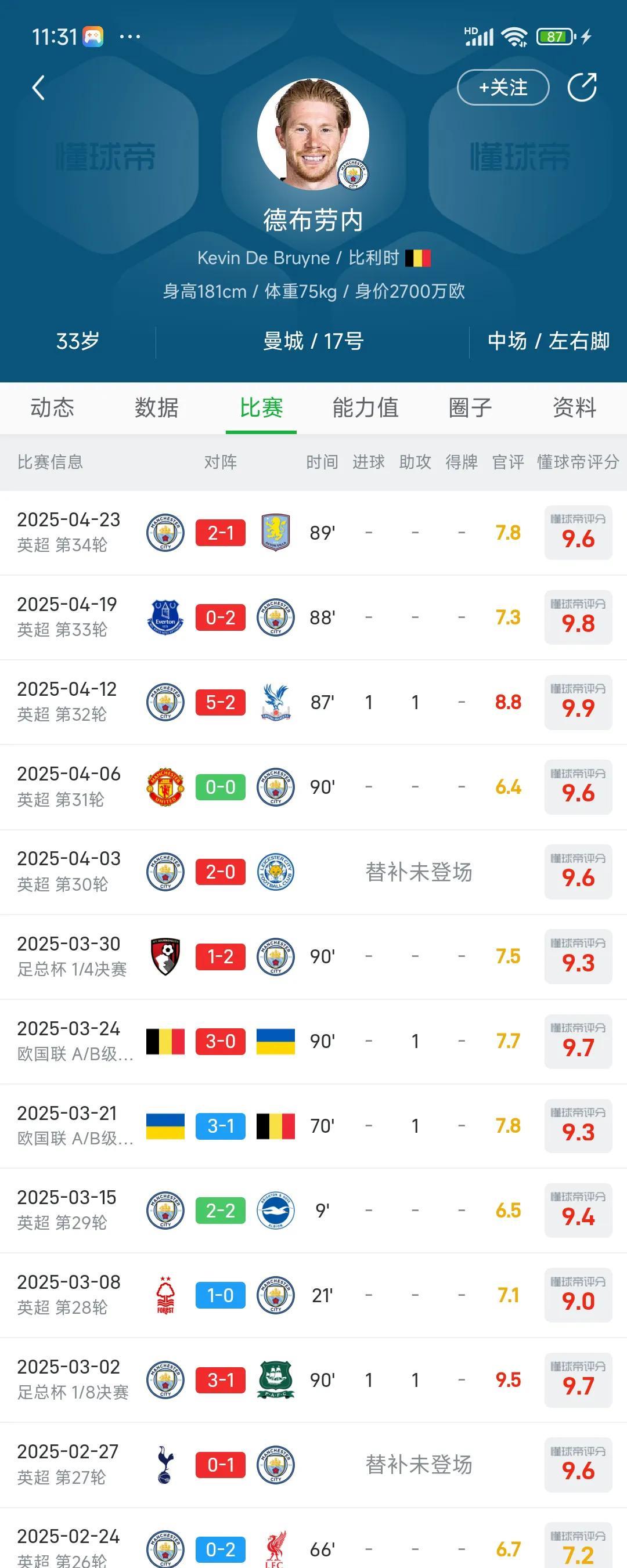Open the share icon at top right

582,87
